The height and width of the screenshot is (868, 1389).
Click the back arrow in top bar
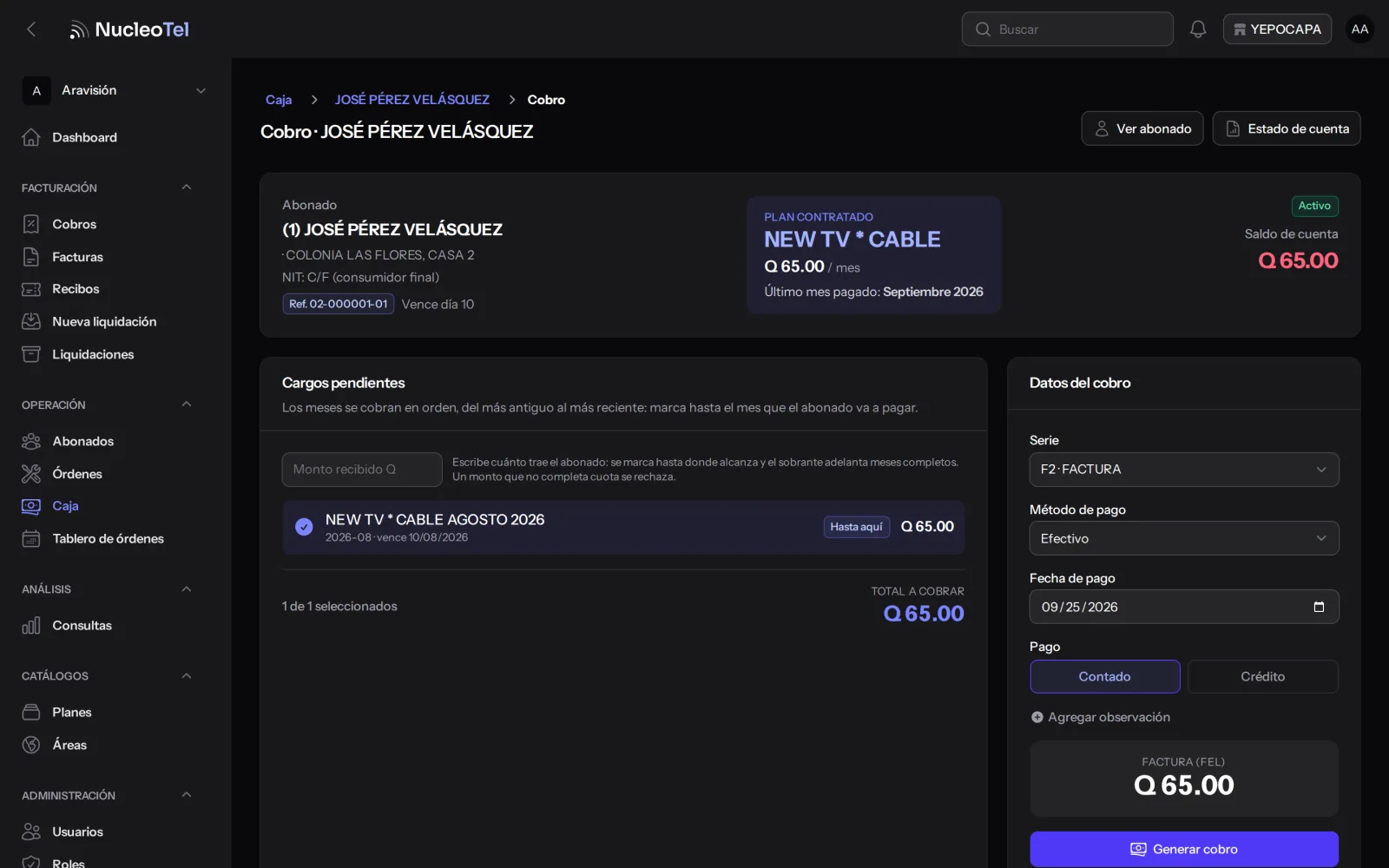(31, 30)
